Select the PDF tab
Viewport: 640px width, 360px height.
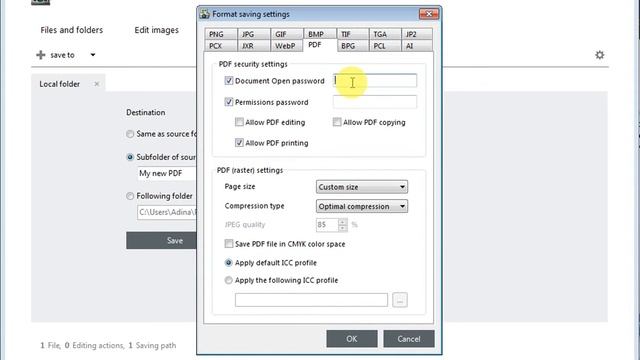pyautogui.click(x=320, y=45)
